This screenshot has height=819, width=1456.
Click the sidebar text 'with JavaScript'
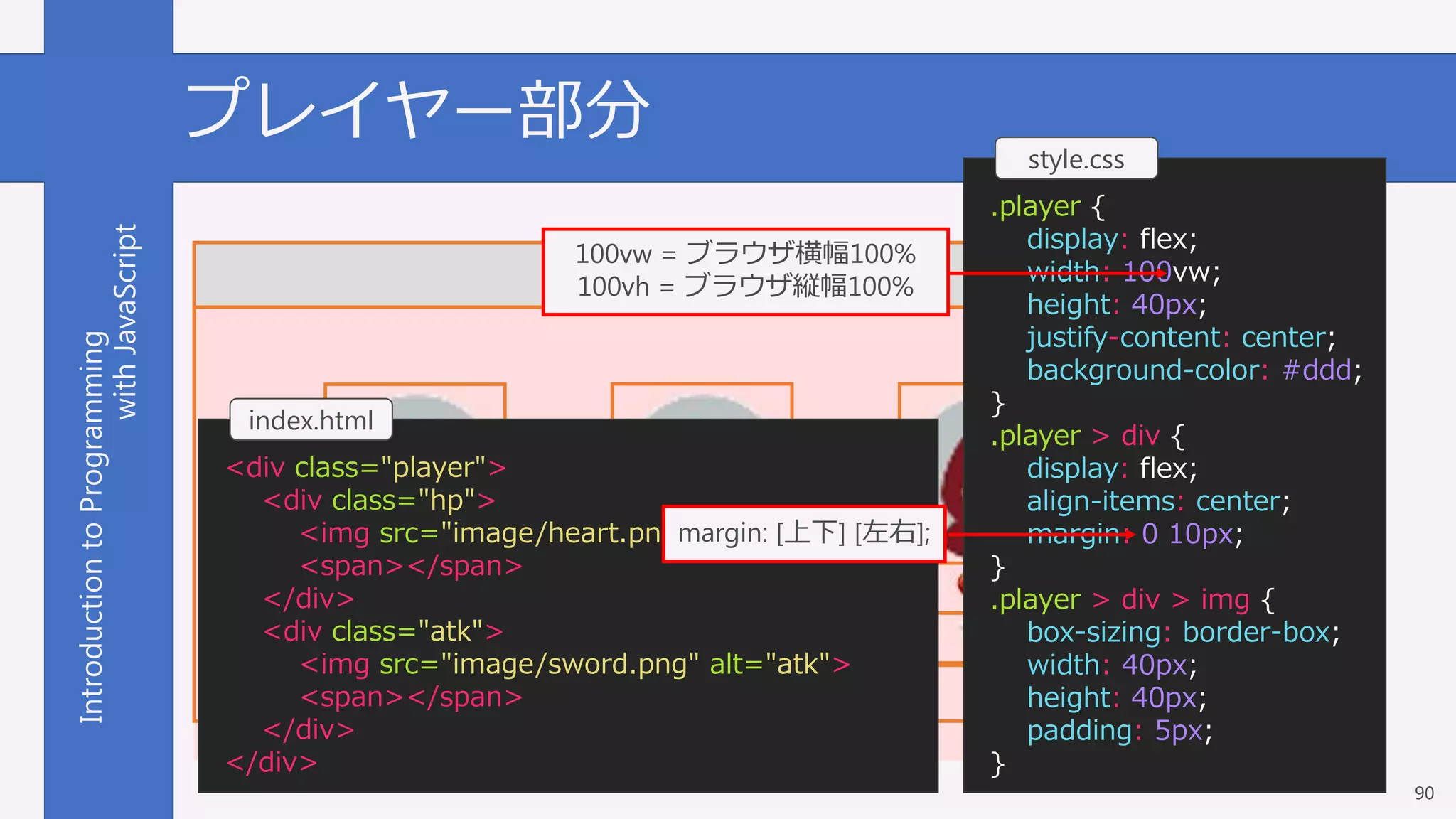[x=127, y=321]
